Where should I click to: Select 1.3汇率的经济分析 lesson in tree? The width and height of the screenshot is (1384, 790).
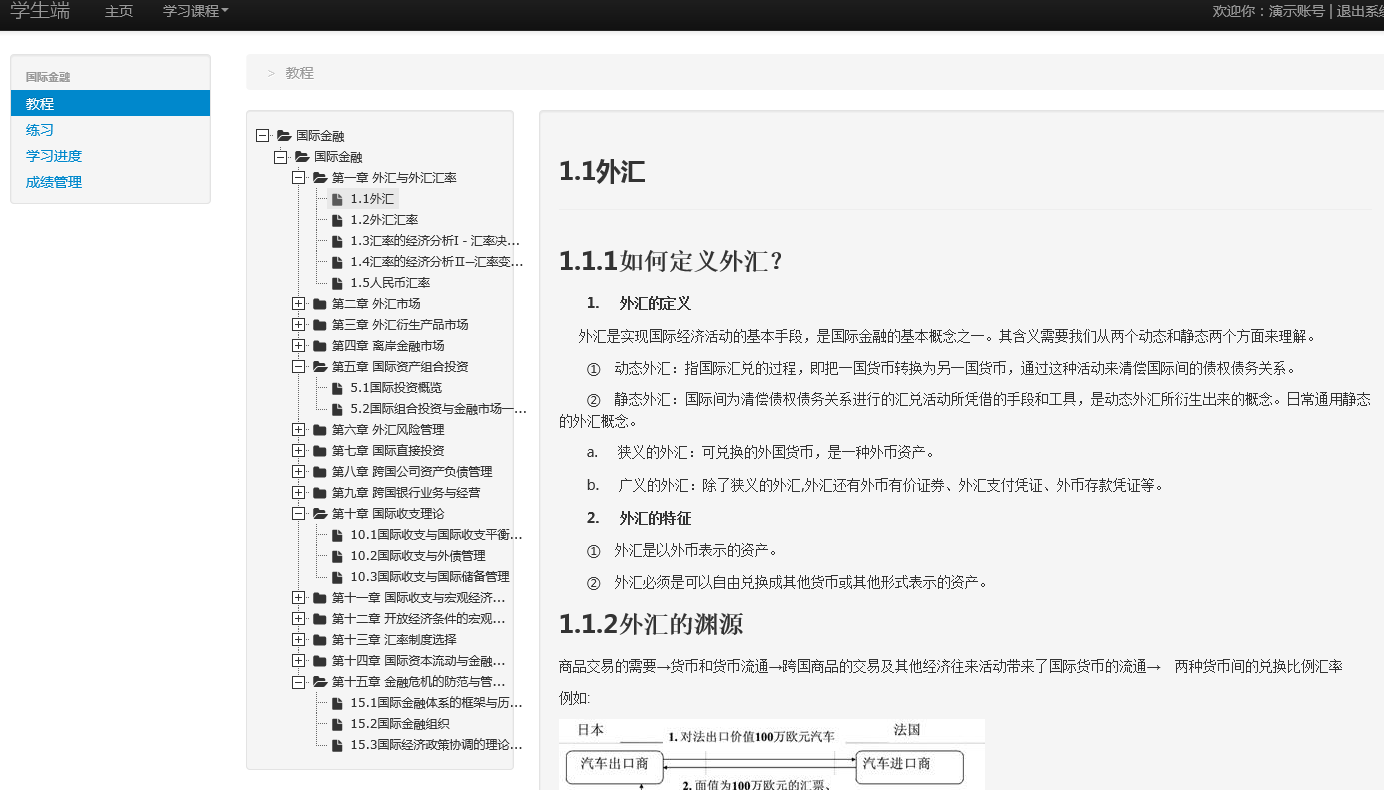point(434,241)
